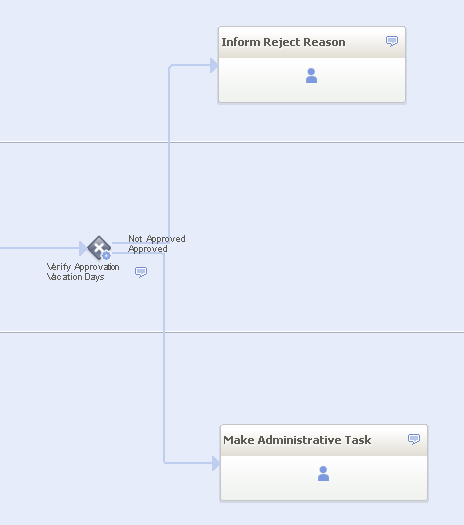Select the Inform Reject Reason task header
Viewport: 464px width, 525px height.
pyautogui.click(x=312, y=42)
